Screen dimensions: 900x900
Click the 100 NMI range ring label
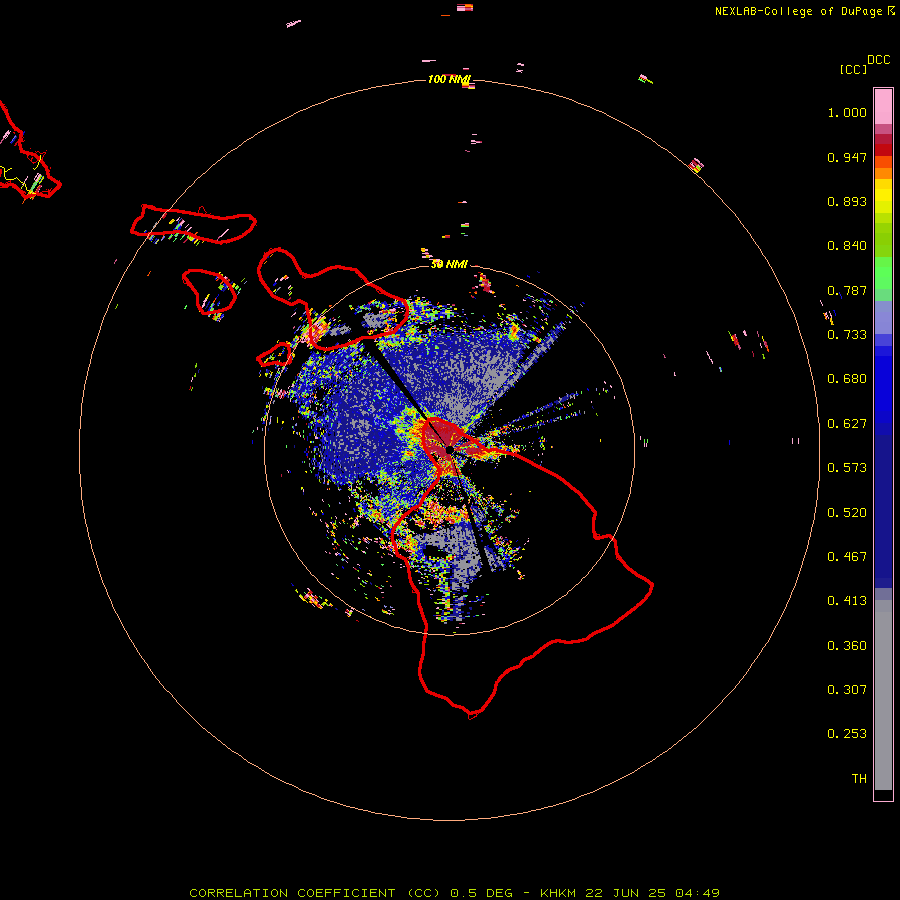tap(449, 79)
